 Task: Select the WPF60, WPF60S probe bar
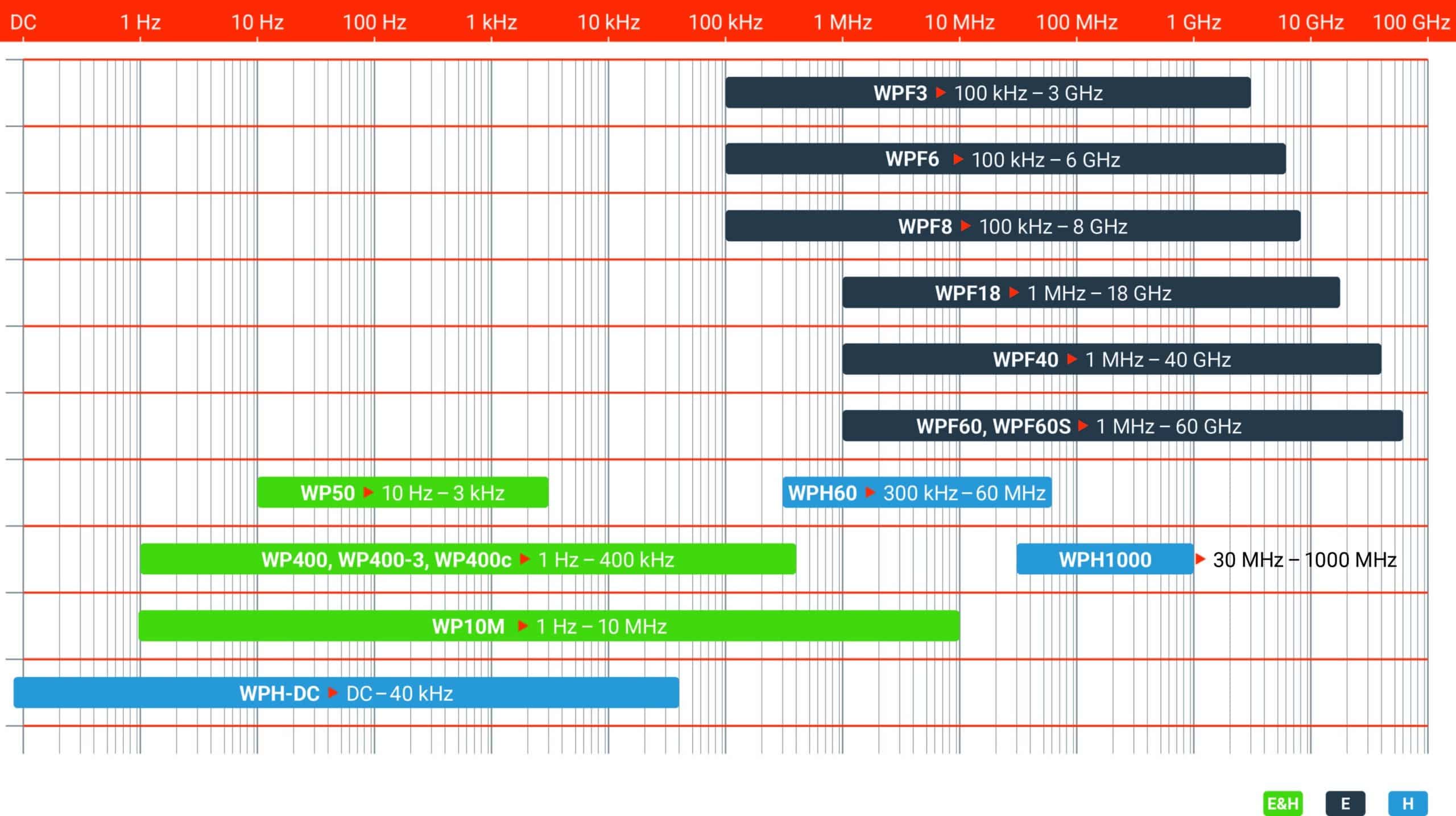(x=1123, y=425)
